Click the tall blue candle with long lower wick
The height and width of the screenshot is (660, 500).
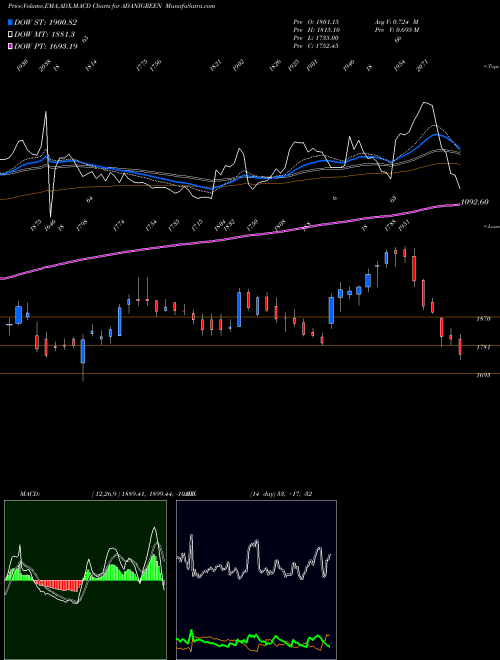pos(83,353)
